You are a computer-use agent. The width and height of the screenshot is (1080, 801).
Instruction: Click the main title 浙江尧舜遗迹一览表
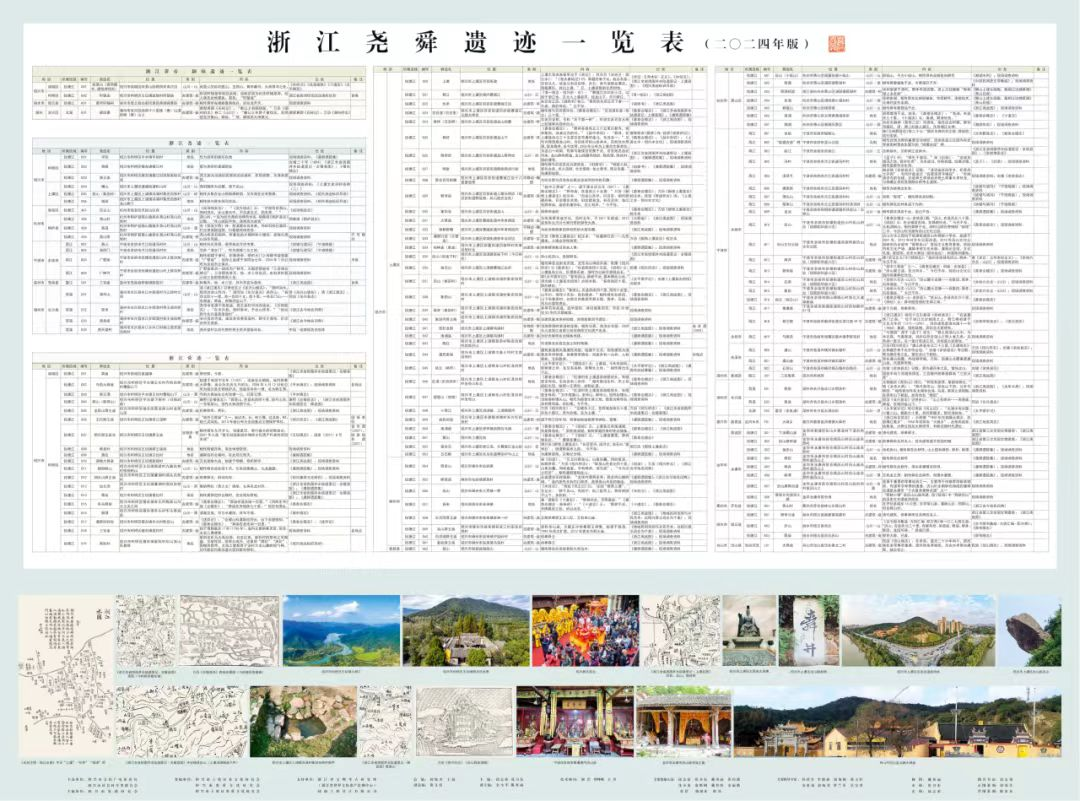[x=477, y=43]
